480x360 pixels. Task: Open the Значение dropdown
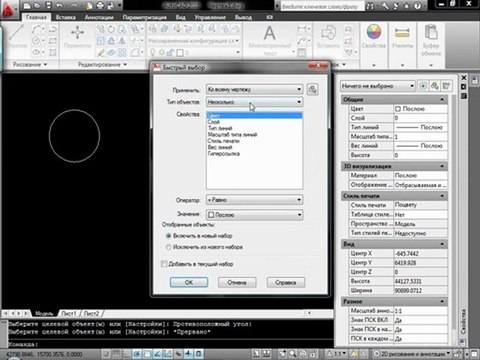point(254,215)
